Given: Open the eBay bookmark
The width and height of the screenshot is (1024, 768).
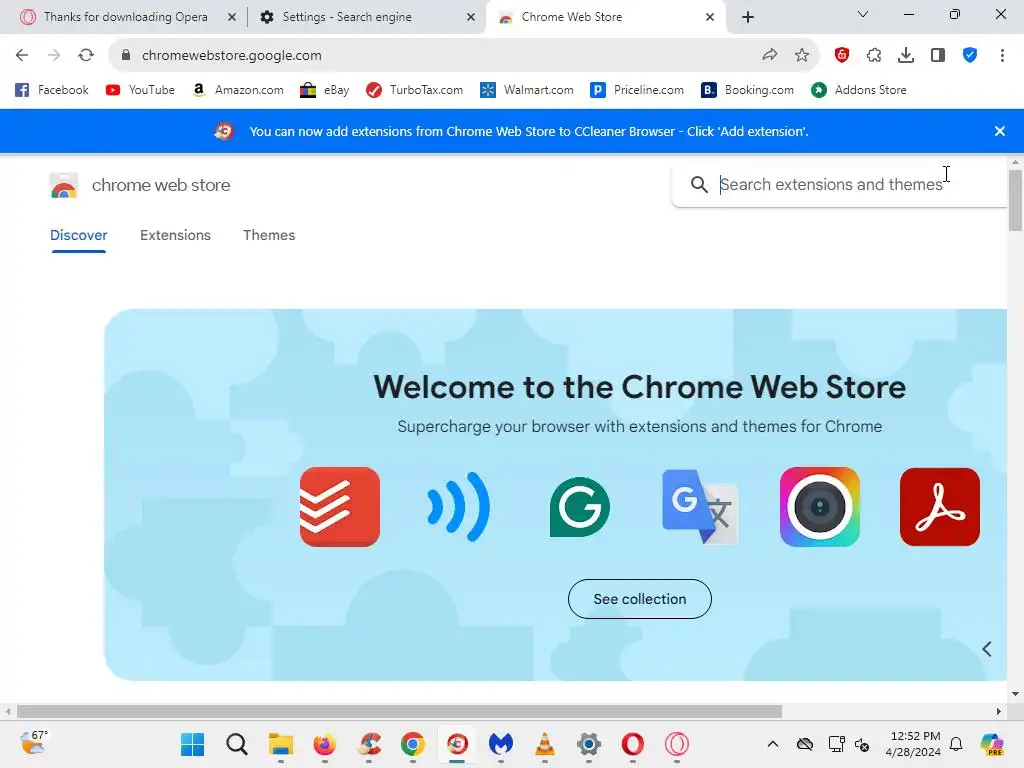Looking at the screenshot, I should (325, 90).
